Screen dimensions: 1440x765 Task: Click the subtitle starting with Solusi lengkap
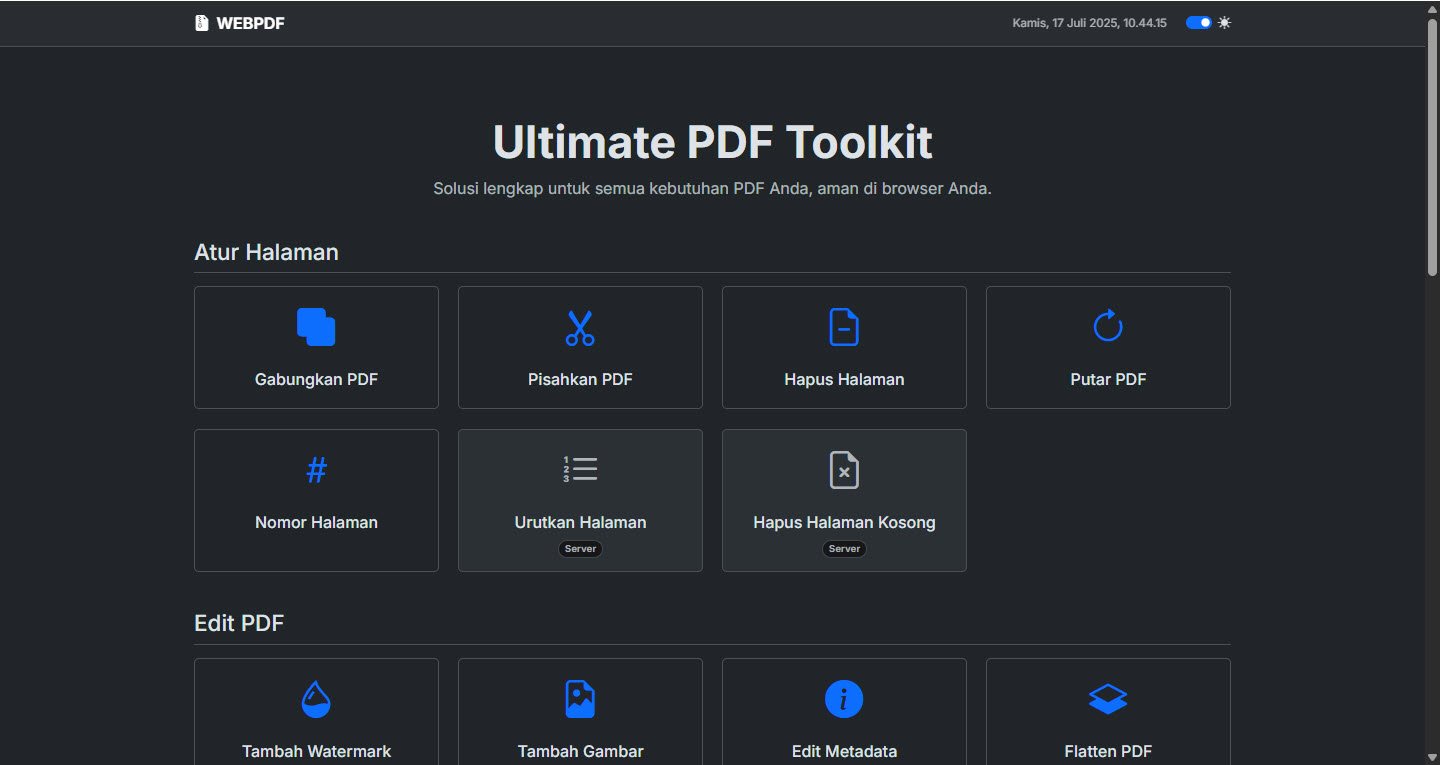click(x=712, y=188)
